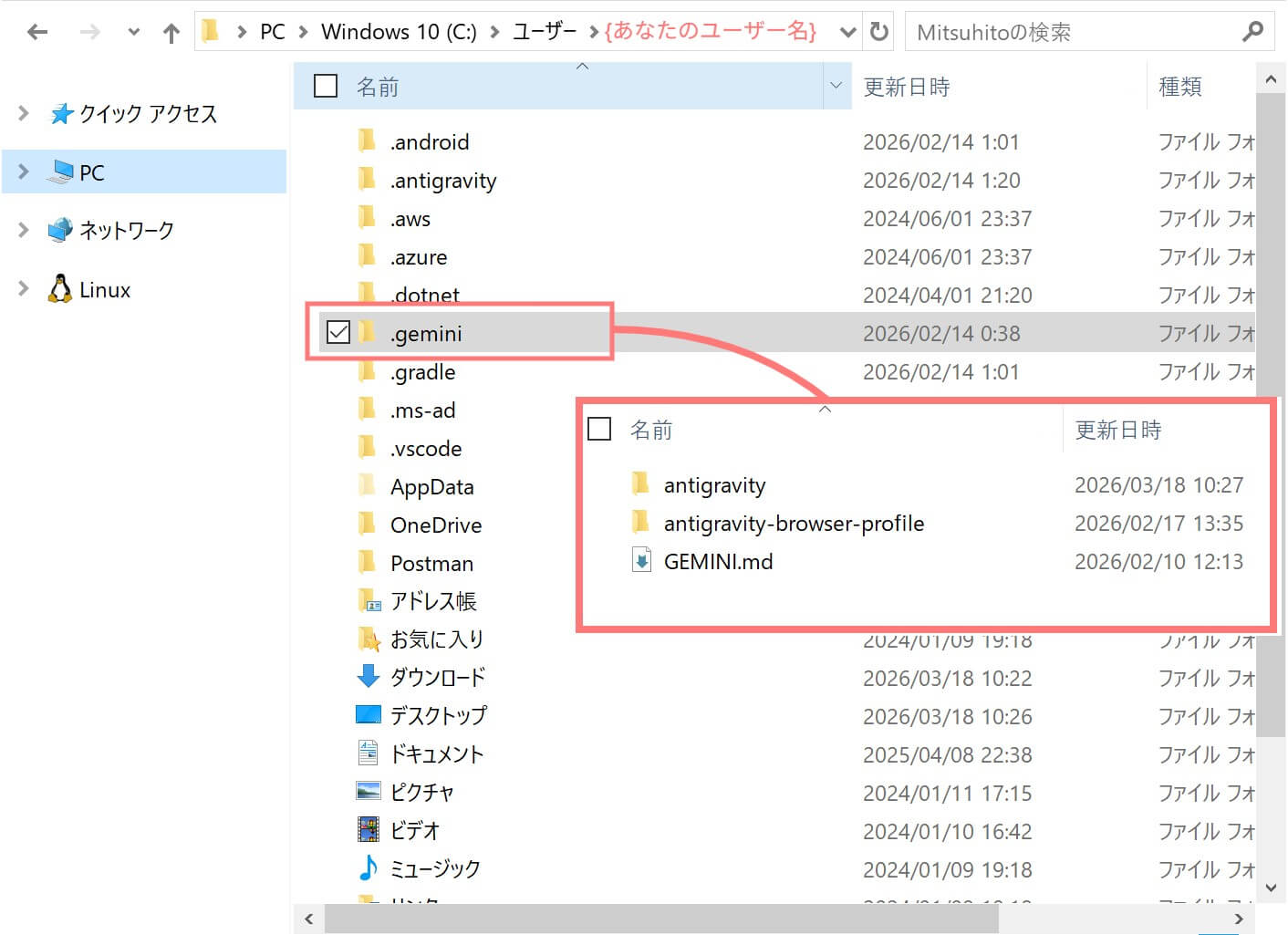Open the ミュージック folder icon
The height and width of the screenshot is (935, 1288).
(x=368, y=868)
